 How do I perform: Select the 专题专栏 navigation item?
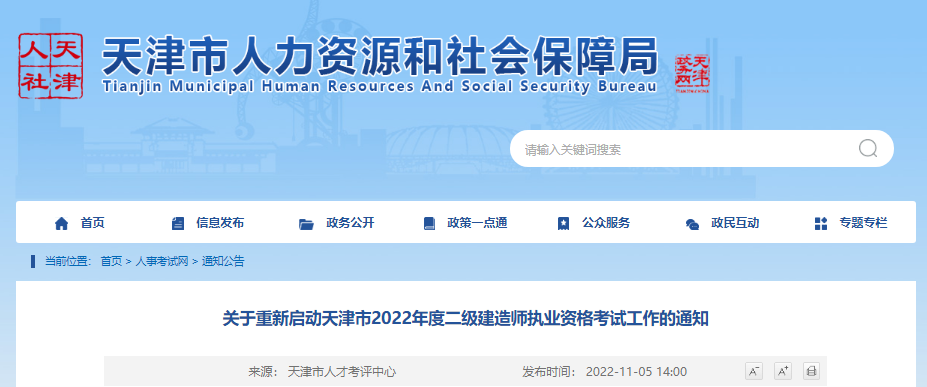click(x=863, y=223)
